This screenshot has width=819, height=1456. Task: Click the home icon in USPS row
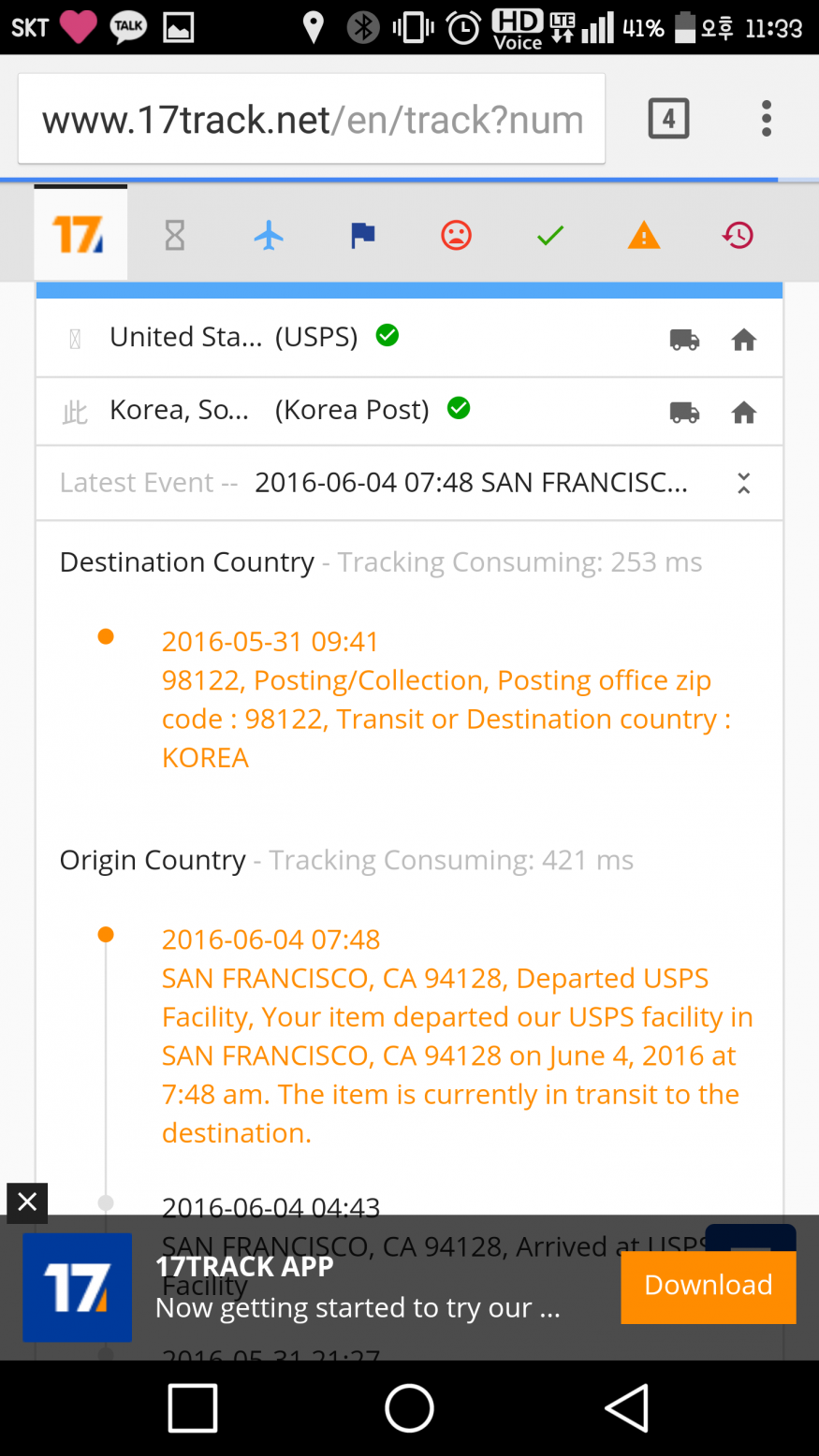click(744, 340)
